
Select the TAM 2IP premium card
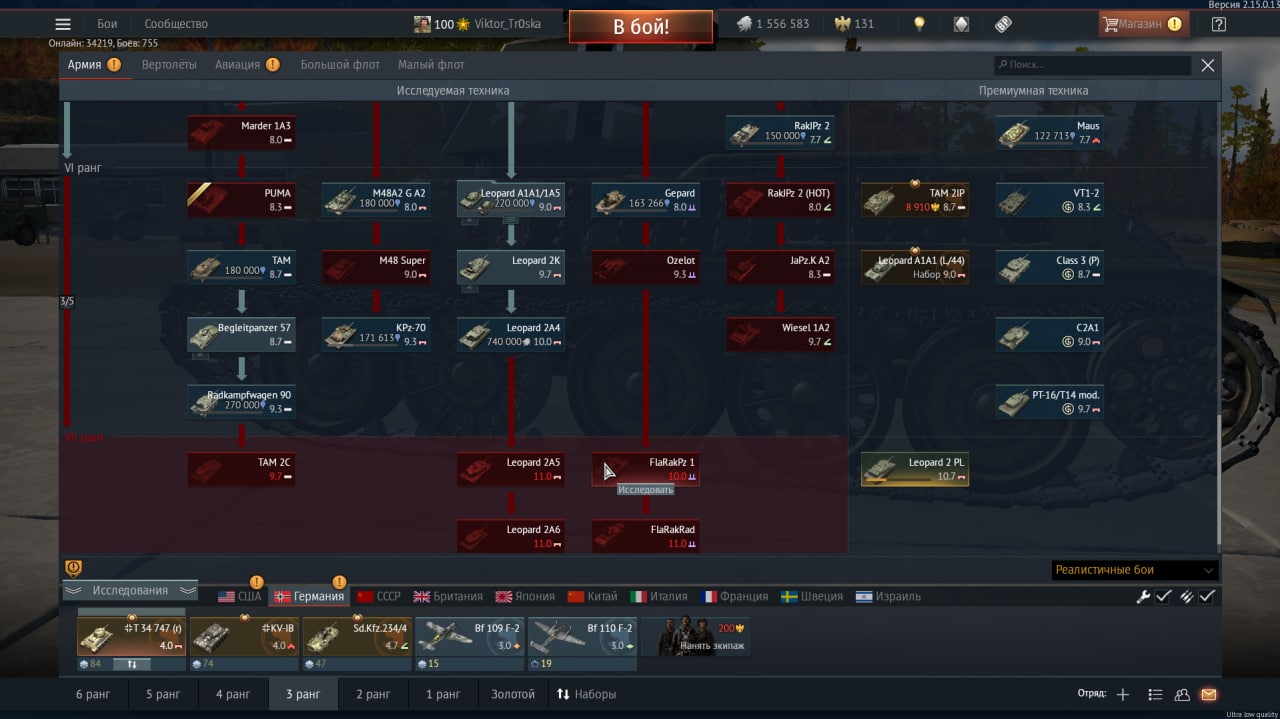coord(915,200)
